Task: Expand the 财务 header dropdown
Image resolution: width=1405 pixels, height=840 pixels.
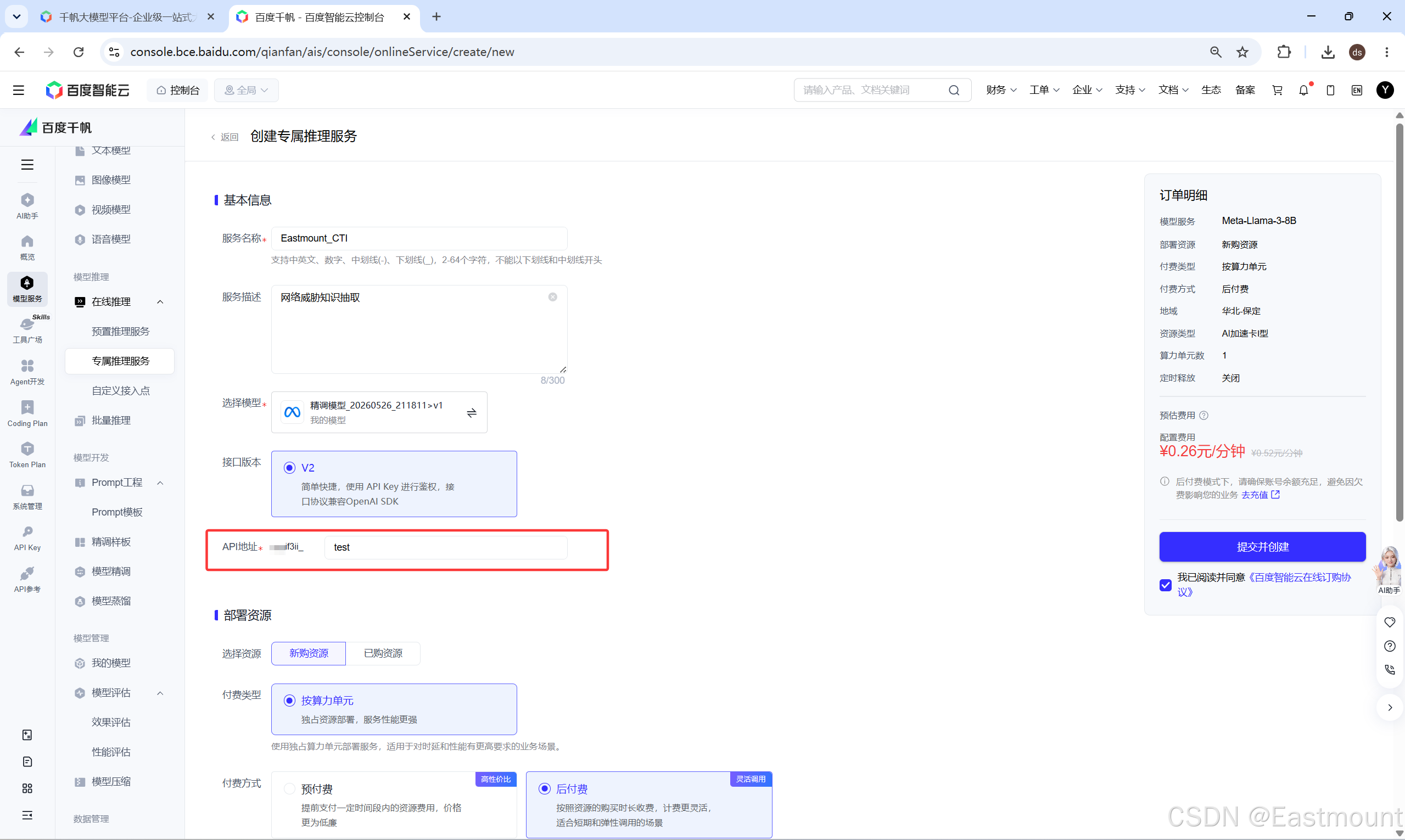Action: click(1001, 90)
